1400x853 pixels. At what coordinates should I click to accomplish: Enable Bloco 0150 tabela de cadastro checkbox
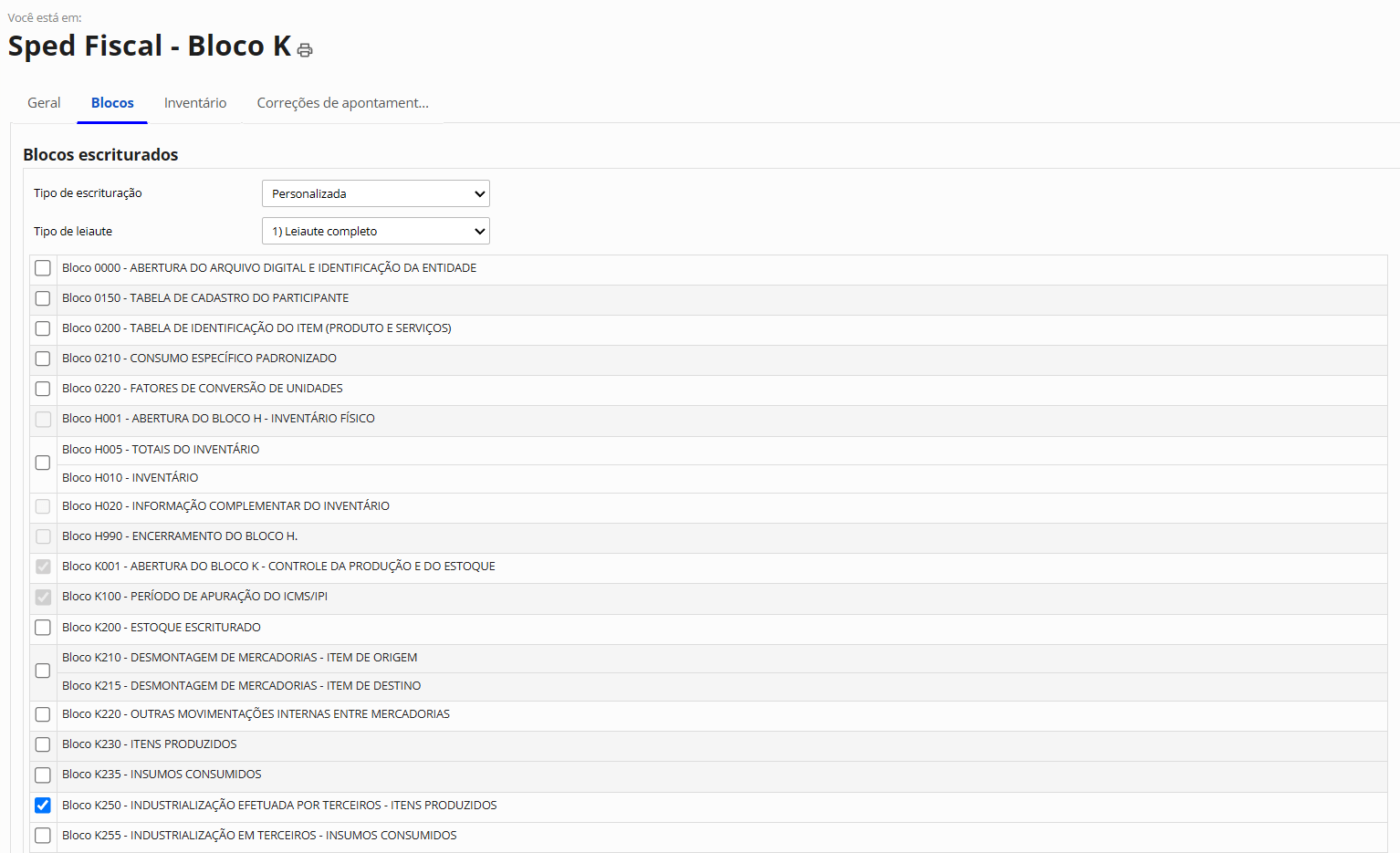point(43,298)
